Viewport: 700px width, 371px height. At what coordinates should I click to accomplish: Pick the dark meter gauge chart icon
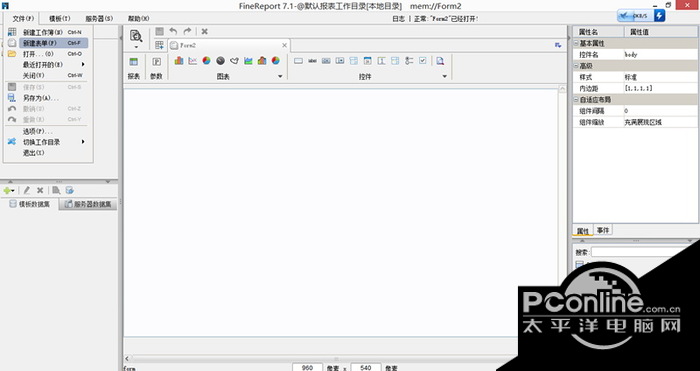[220, 61]
